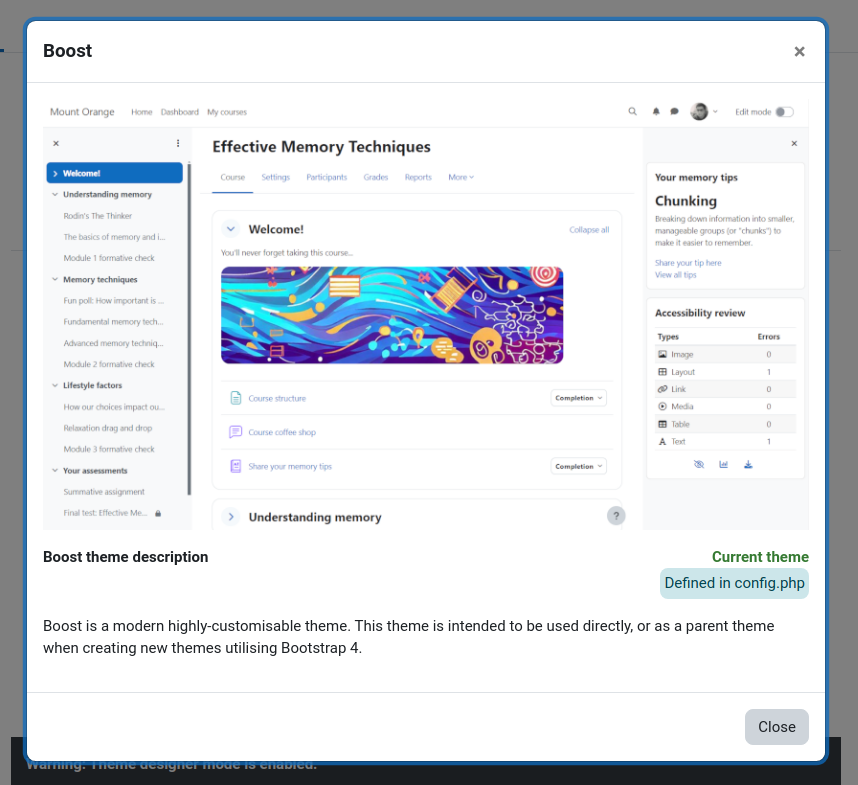Click the Close button at dialog bottom
Viewport: 858px width, 785px height.
click(776, 726)
